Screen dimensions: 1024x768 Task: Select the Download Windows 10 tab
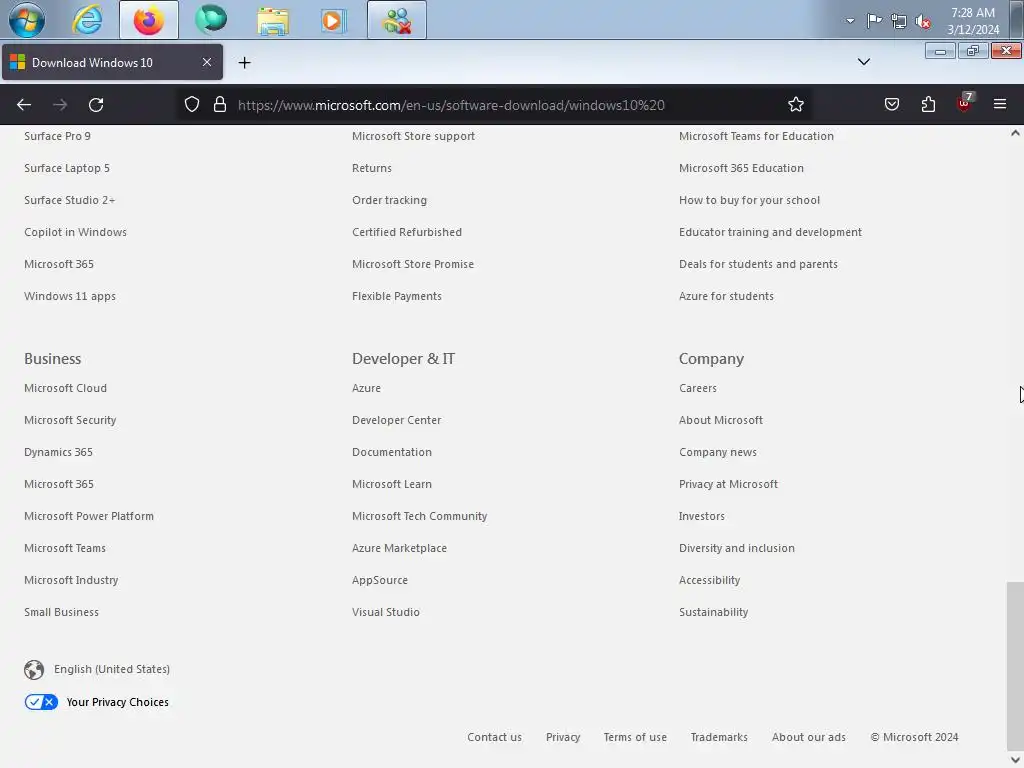point(112,62)
